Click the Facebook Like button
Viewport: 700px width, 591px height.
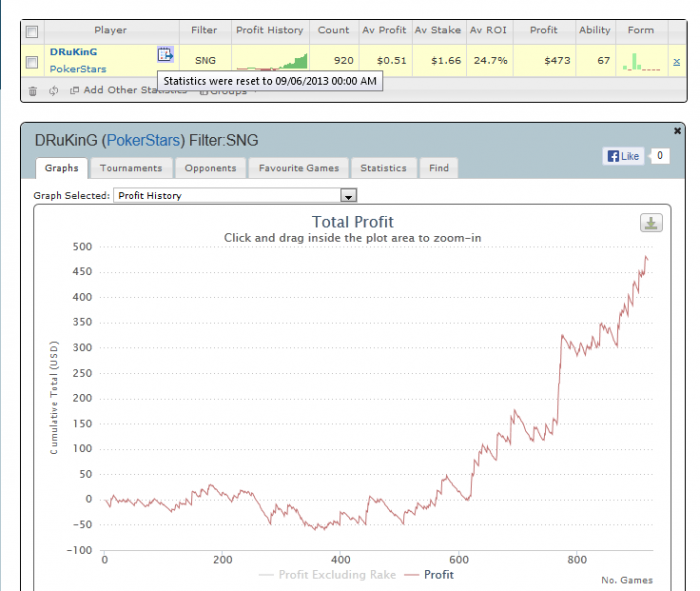tap(623, 156)
